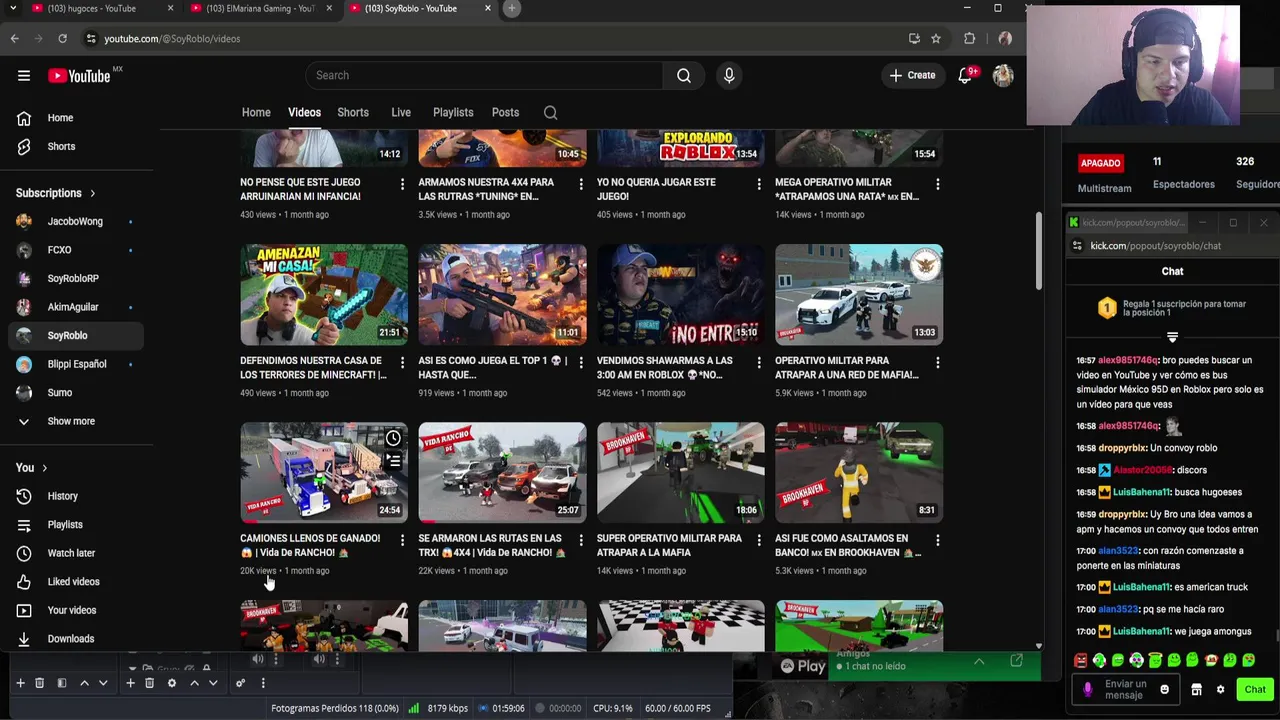Collapse pinned message in Kick chat
The width and height of the screenshot is (1280, 720).
tap(1172, 337)
